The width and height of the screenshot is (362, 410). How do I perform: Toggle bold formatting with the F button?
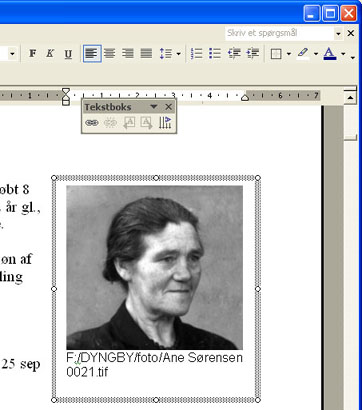[x=32, y=53]
